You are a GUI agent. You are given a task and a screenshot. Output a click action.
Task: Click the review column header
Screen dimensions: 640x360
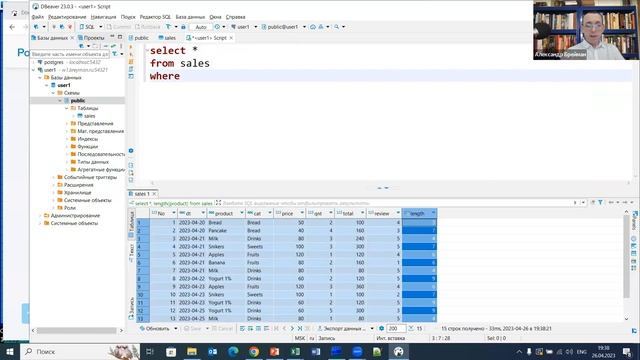tap(384, 213)
